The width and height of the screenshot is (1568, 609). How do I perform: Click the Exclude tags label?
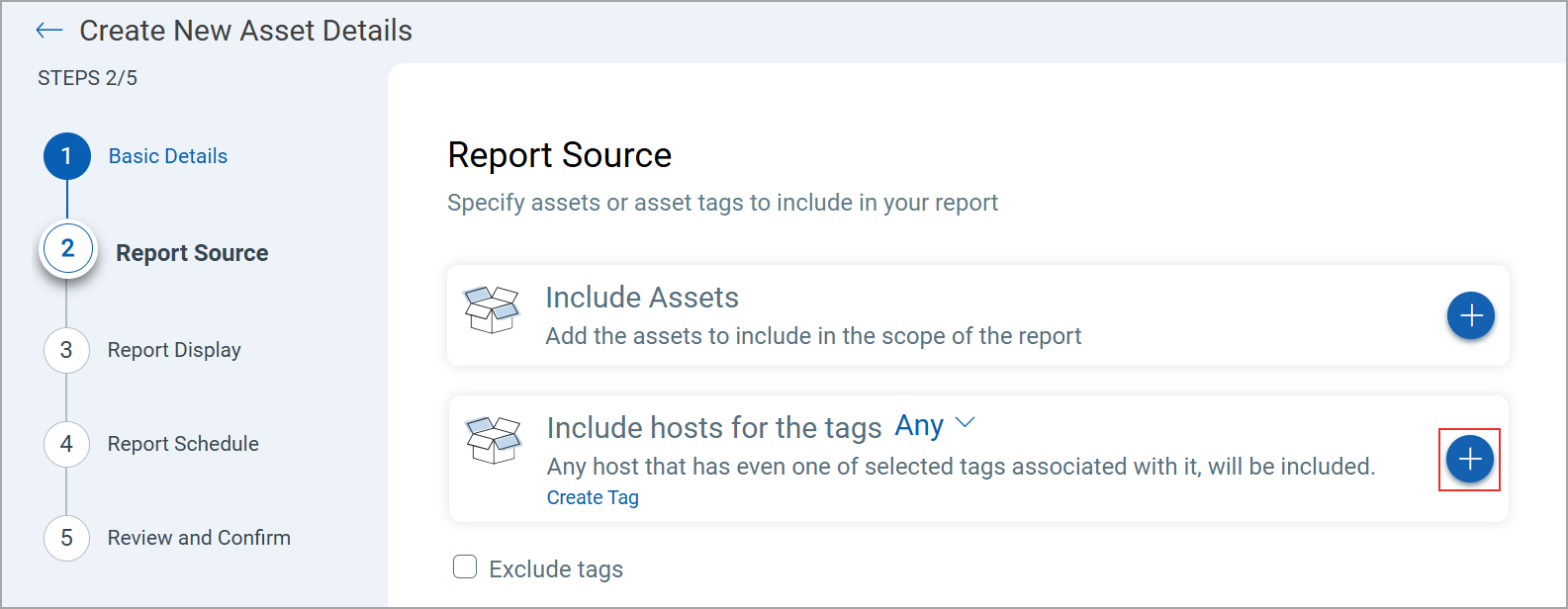(556, 569)
